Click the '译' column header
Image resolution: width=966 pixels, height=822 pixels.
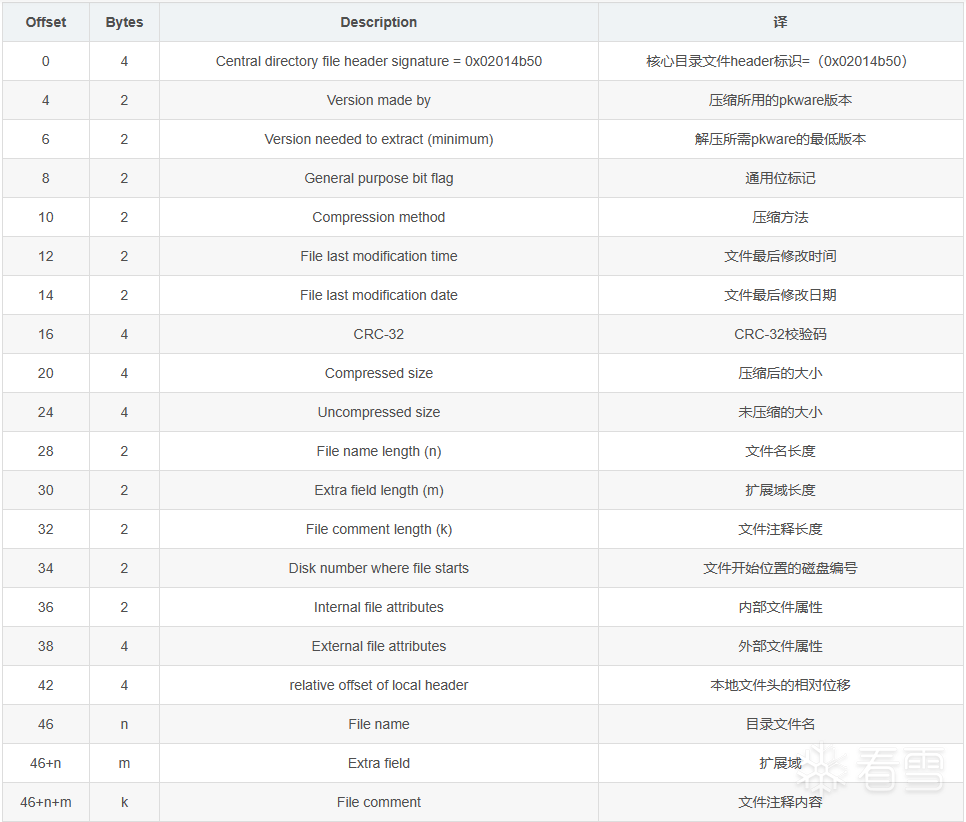point(780,22)
